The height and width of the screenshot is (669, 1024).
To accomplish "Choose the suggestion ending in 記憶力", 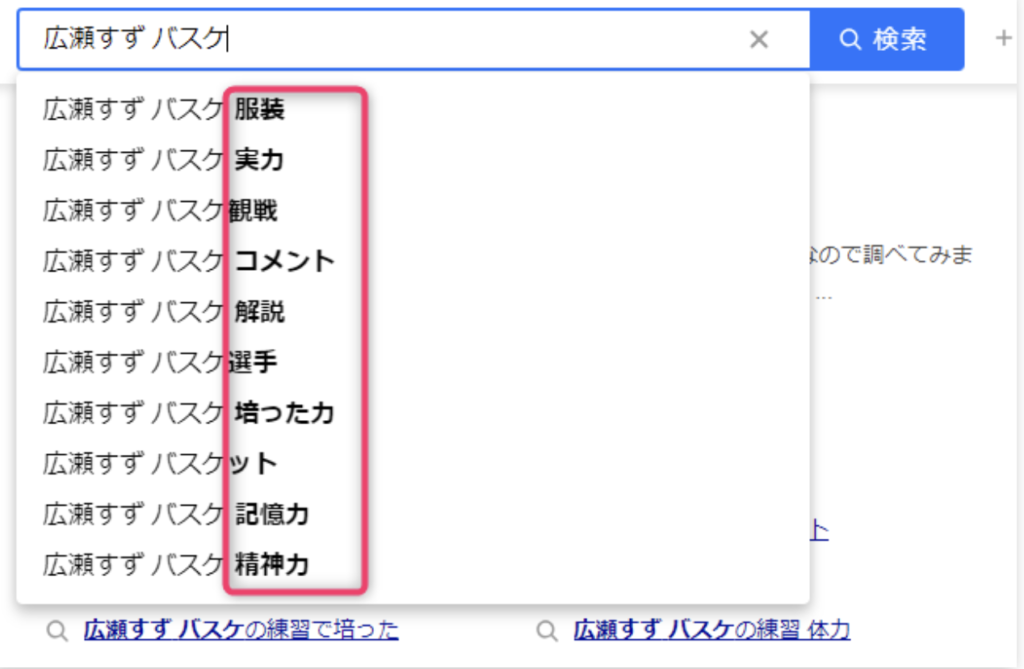I will click(x=176, y=514).
